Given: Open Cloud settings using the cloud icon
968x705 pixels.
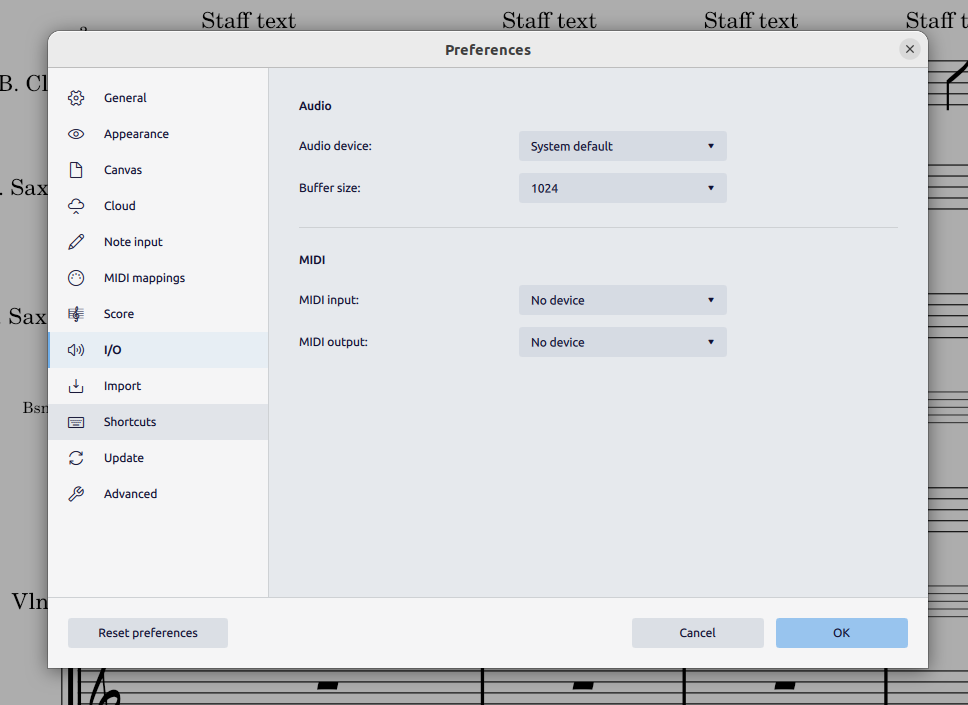Looking at the screenshot, I should click(x=75, y=205).
